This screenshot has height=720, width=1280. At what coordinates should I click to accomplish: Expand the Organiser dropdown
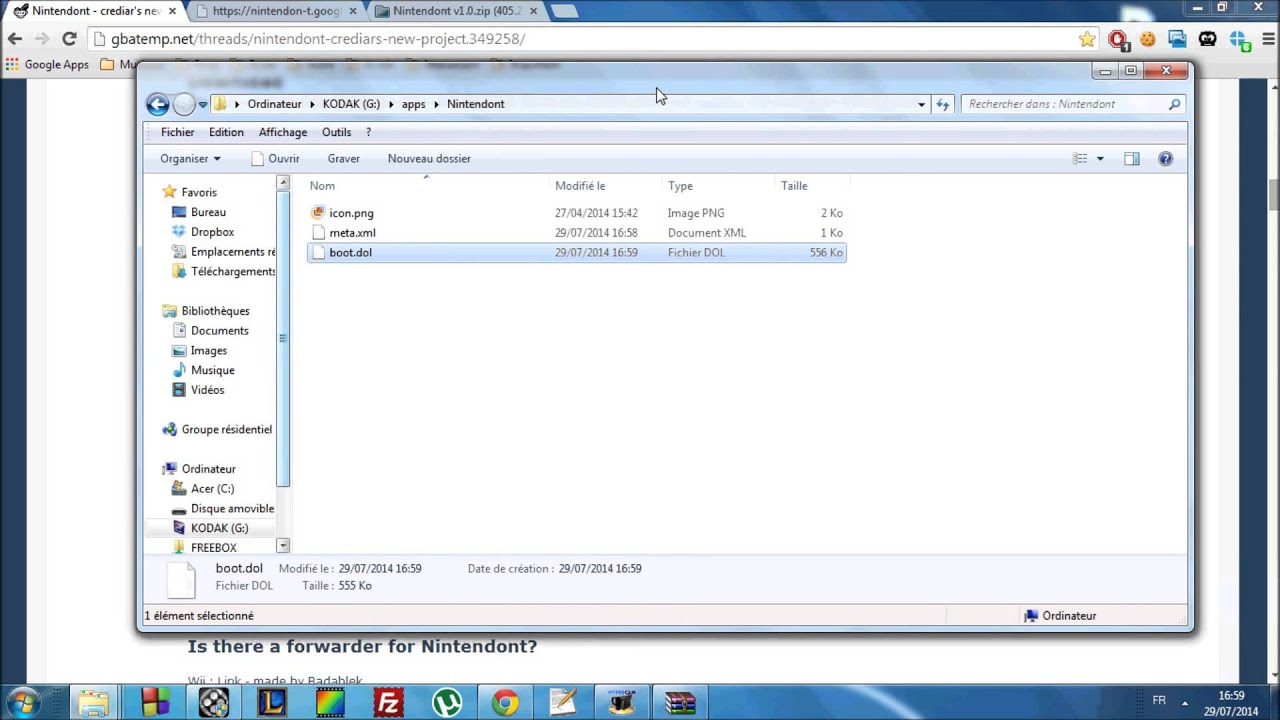(190, 158)
